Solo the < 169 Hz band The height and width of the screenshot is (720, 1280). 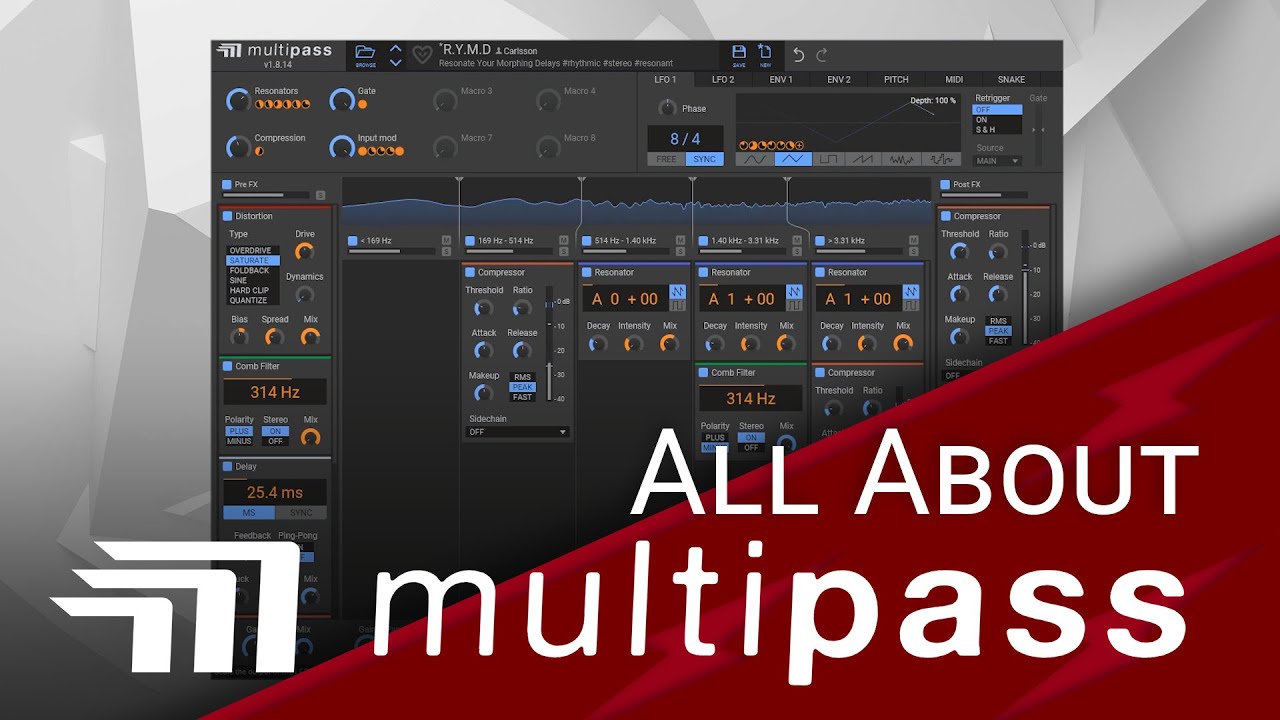[446, 251]
